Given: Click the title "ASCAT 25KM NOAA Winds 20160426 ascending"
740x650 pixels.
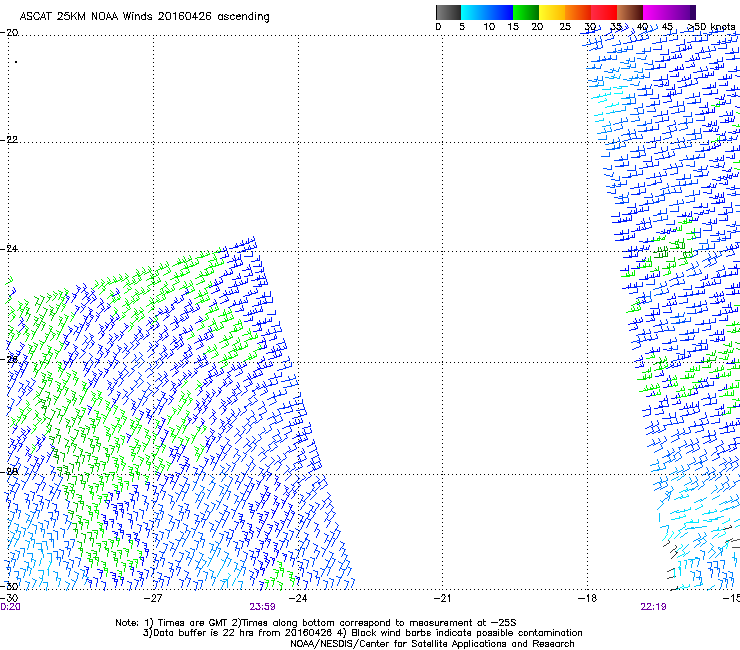Looking at the screenshot, I should (144, 17).
